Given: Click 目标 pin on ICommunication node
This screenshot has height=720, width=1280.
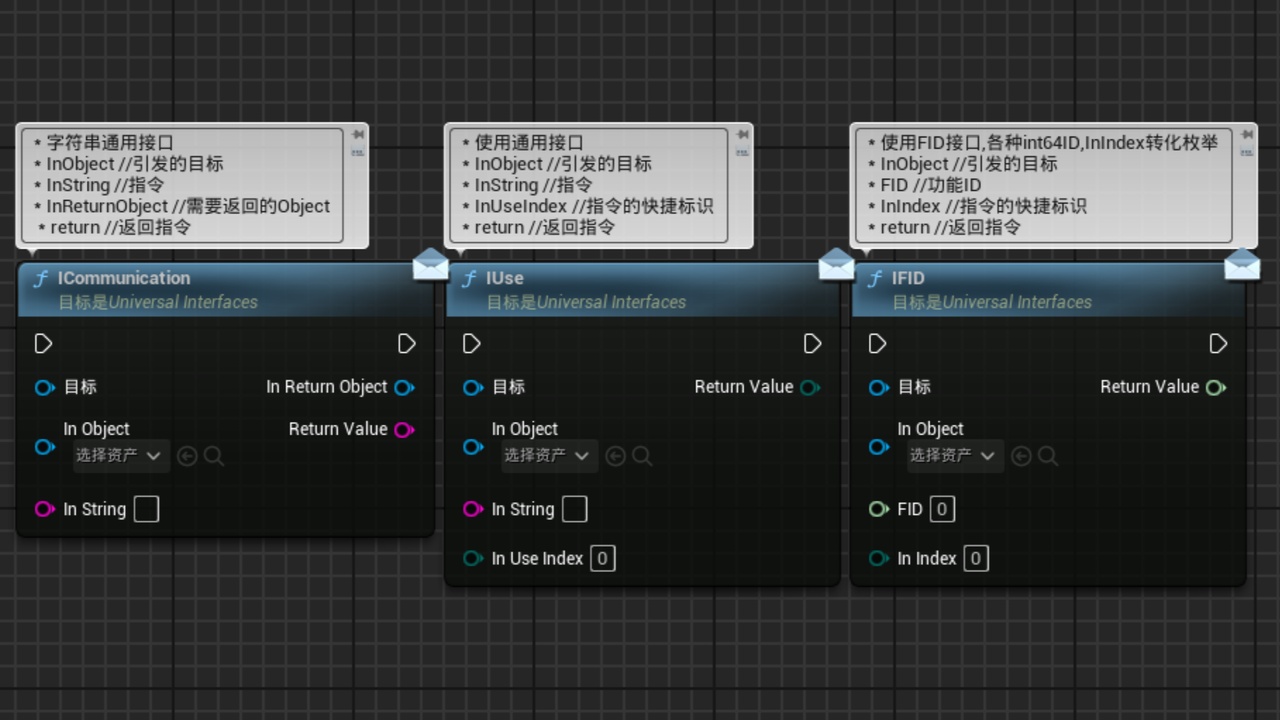Looking at the screenshot, I should pos(45,388).
